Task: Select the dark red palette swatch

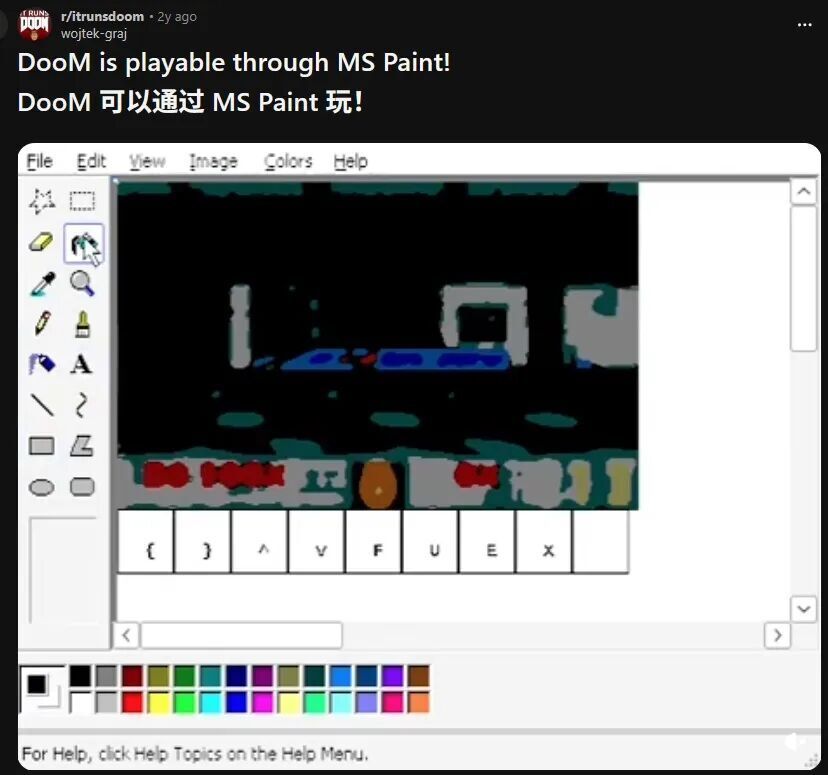Action: click(x=133, y=676)
